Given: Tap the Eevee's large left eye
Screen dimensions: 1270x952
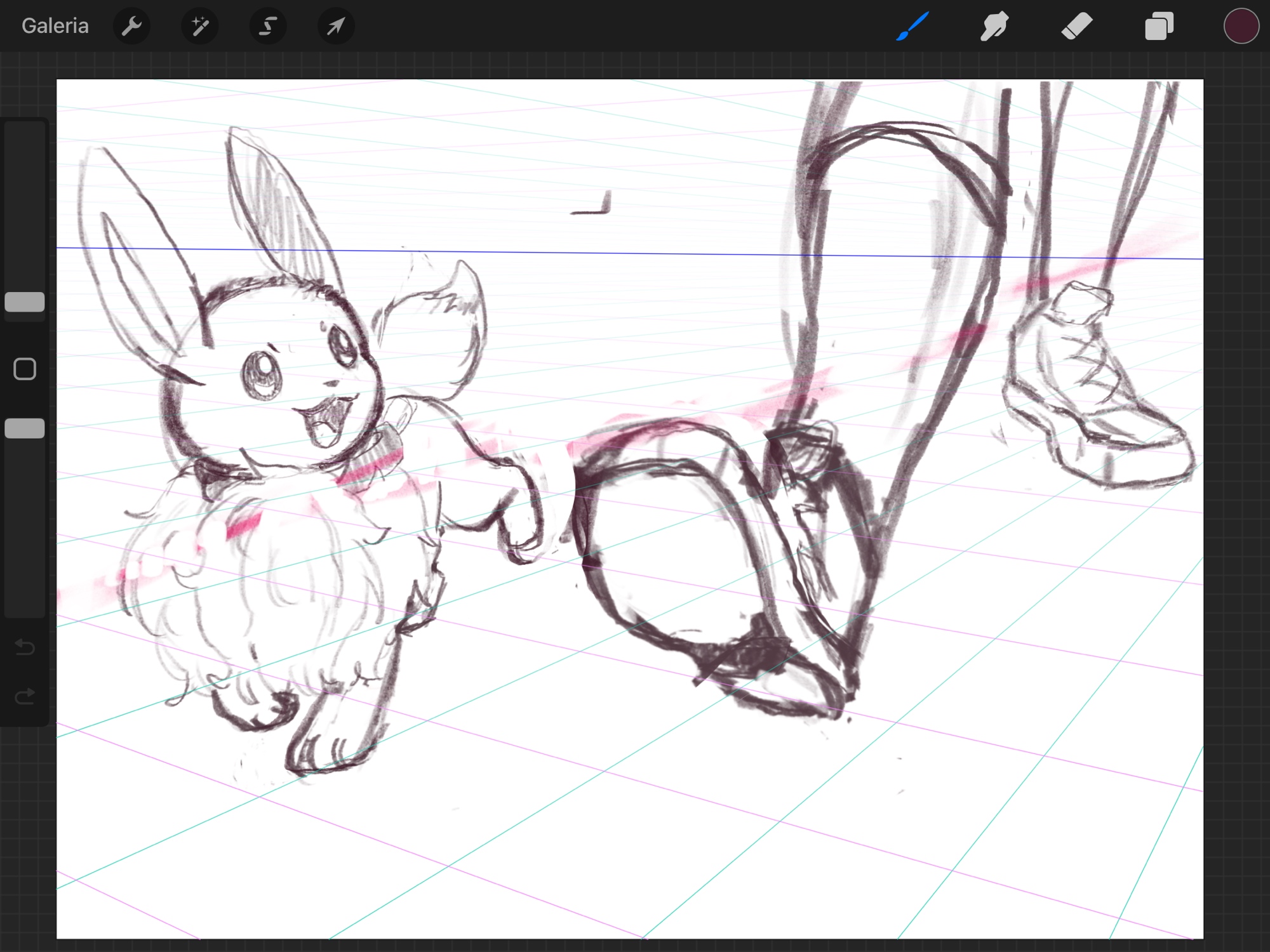Looking at the screenshot, I should point(261,376).
